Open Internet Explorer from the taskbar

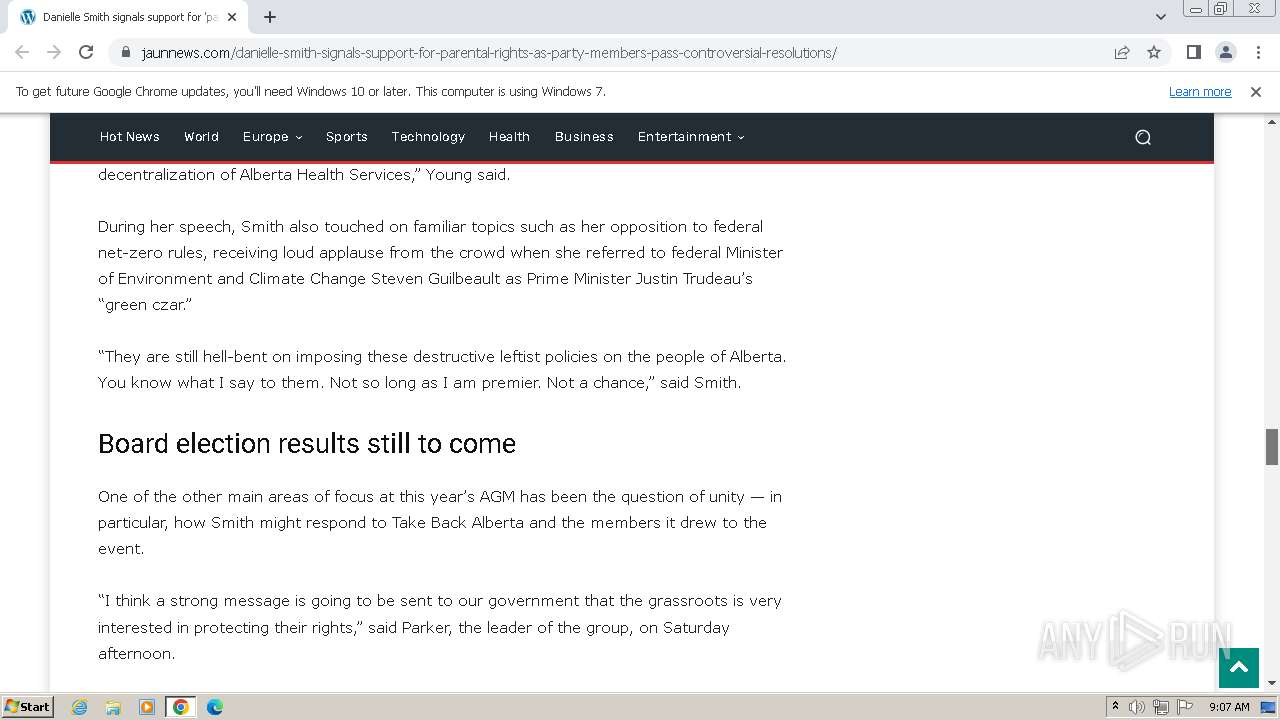[79, 707]
